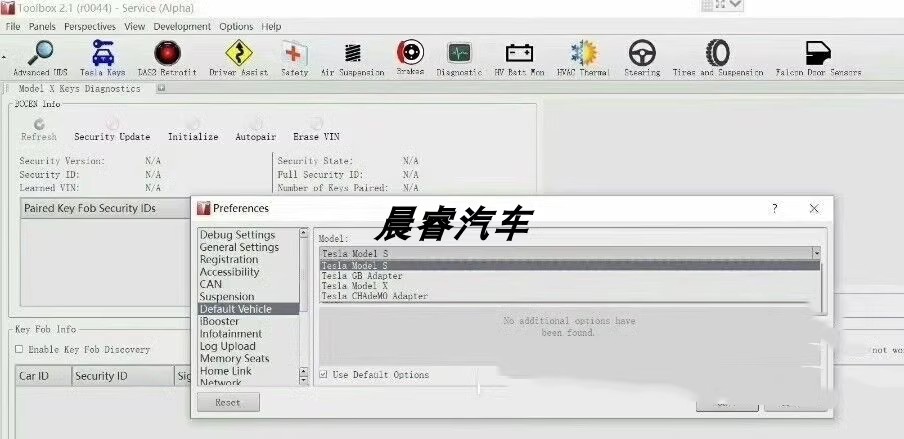Viewport: 904px width, 439px height.
Task: Open the Advanced UDS magnifier icon
Action: pos(40,54)
